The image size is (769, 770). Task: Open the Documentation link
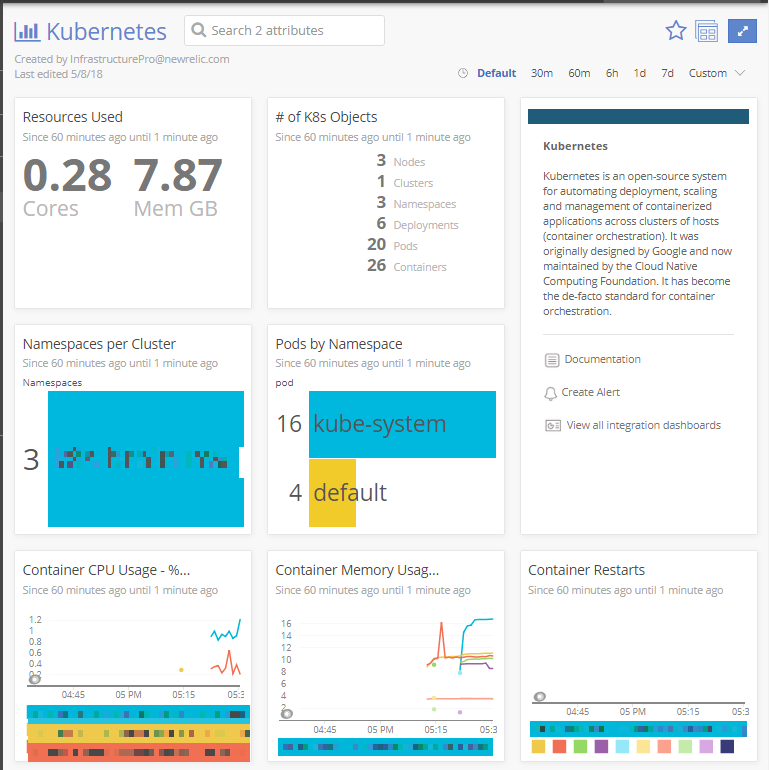602,359
